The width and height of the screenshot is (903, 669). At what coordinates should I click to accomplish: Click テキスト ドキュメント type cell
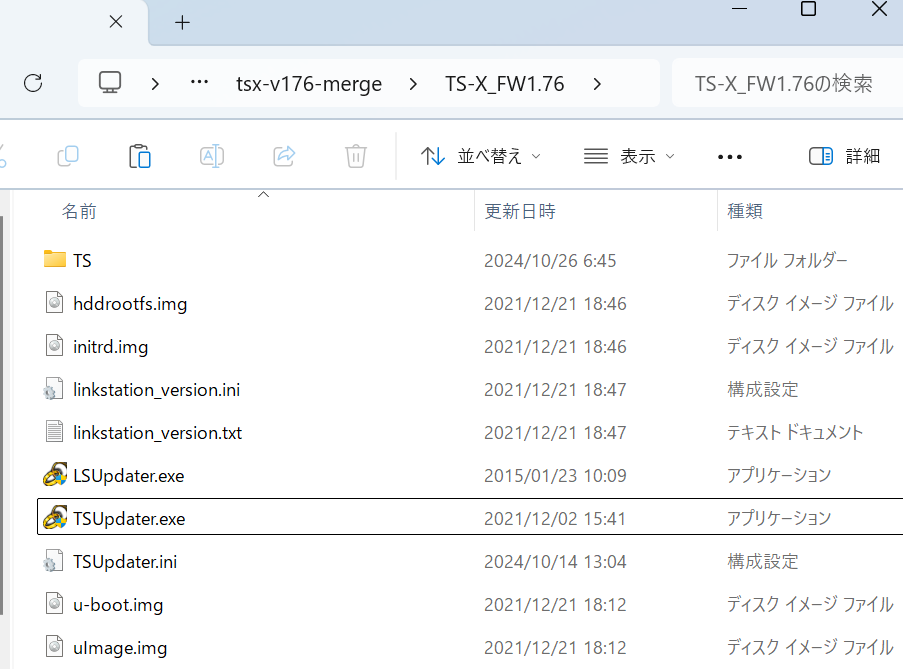click(x=795, y=432)
